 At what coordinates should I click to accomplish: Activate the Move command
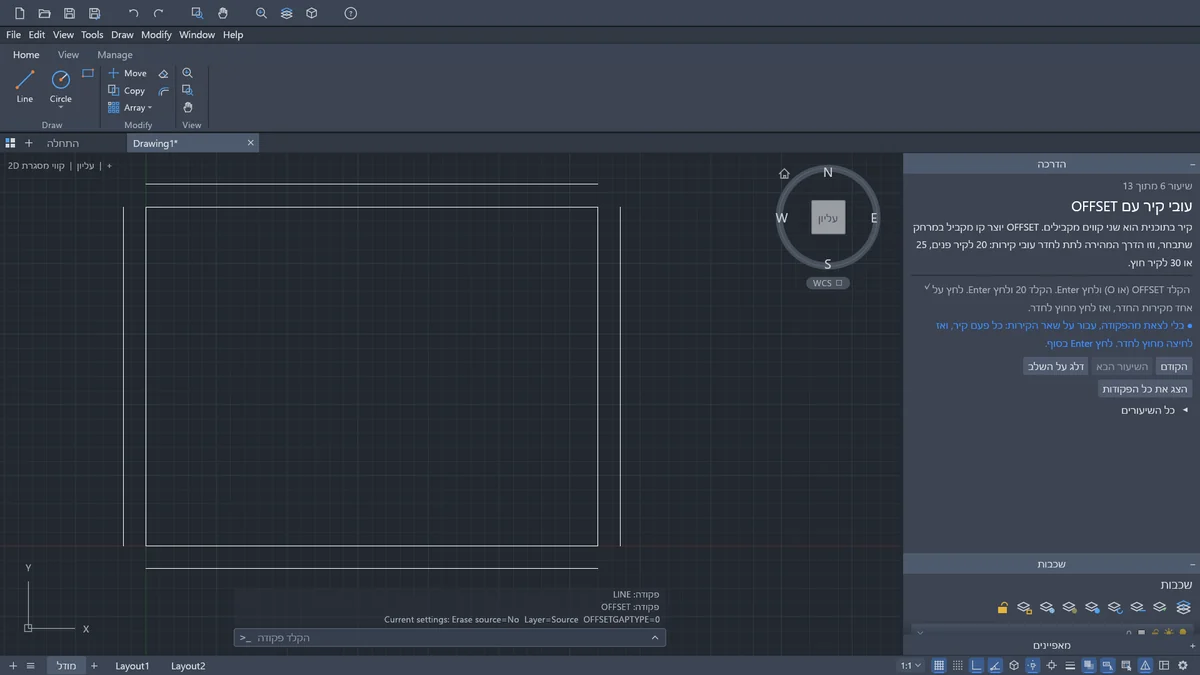click(x=127, y=73)
